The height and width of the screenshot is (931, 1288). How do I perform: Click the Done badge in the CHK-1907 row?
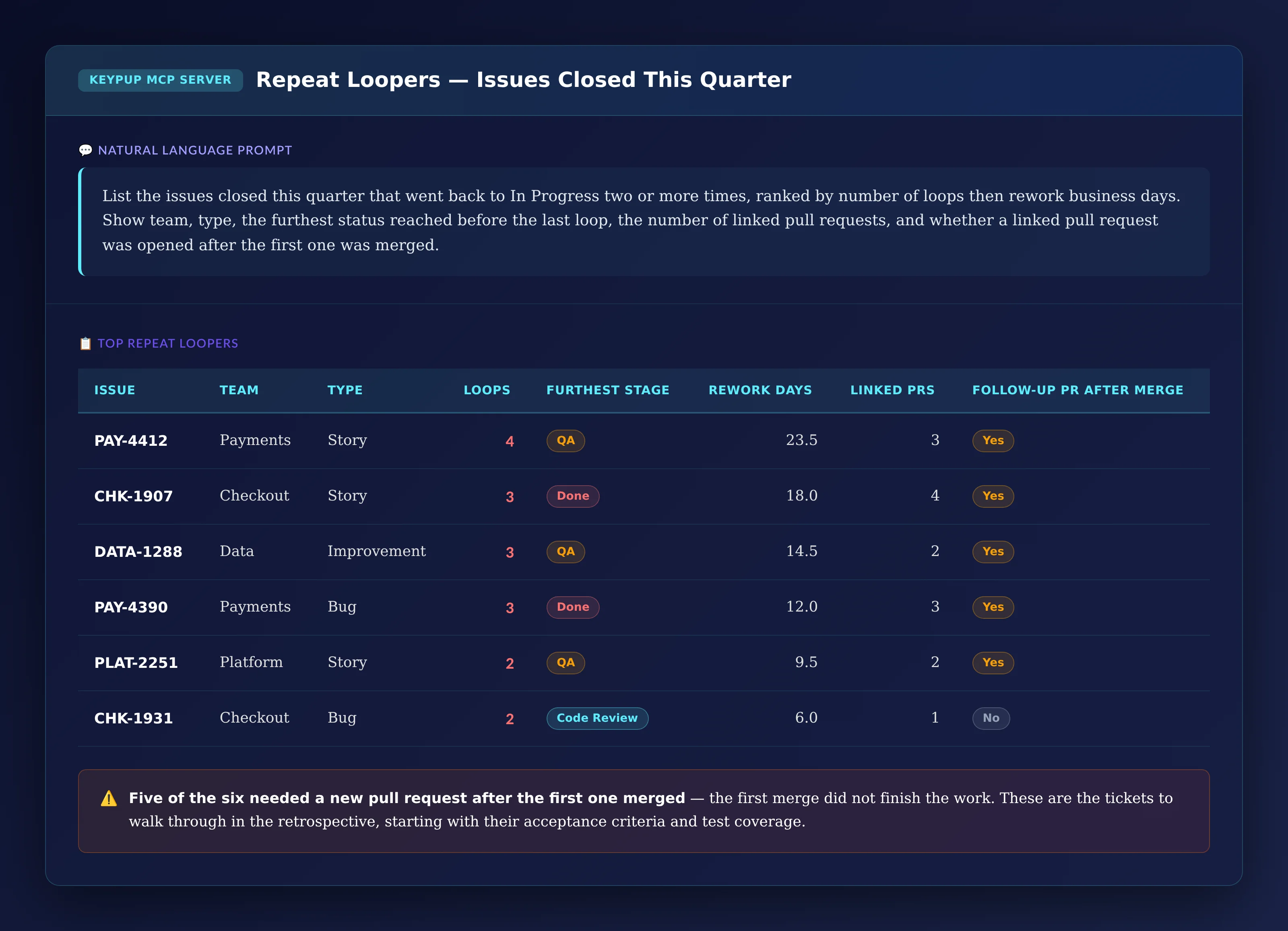point(572,496)
